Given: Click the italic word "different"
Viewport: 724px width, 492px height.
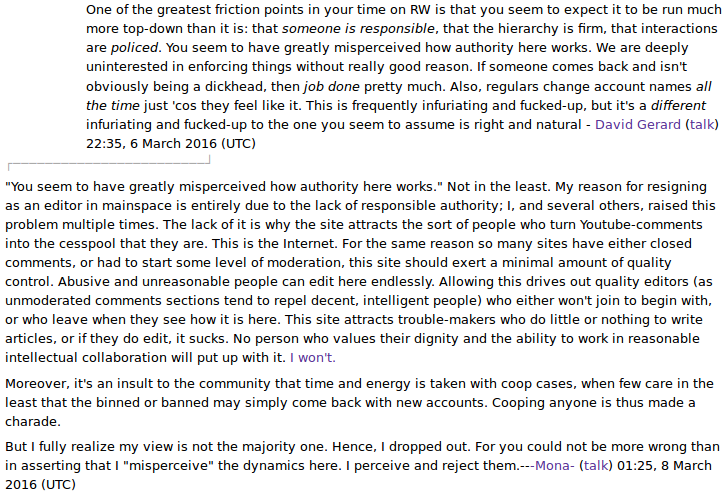Looking at the screenshot, I should [678, 106].
